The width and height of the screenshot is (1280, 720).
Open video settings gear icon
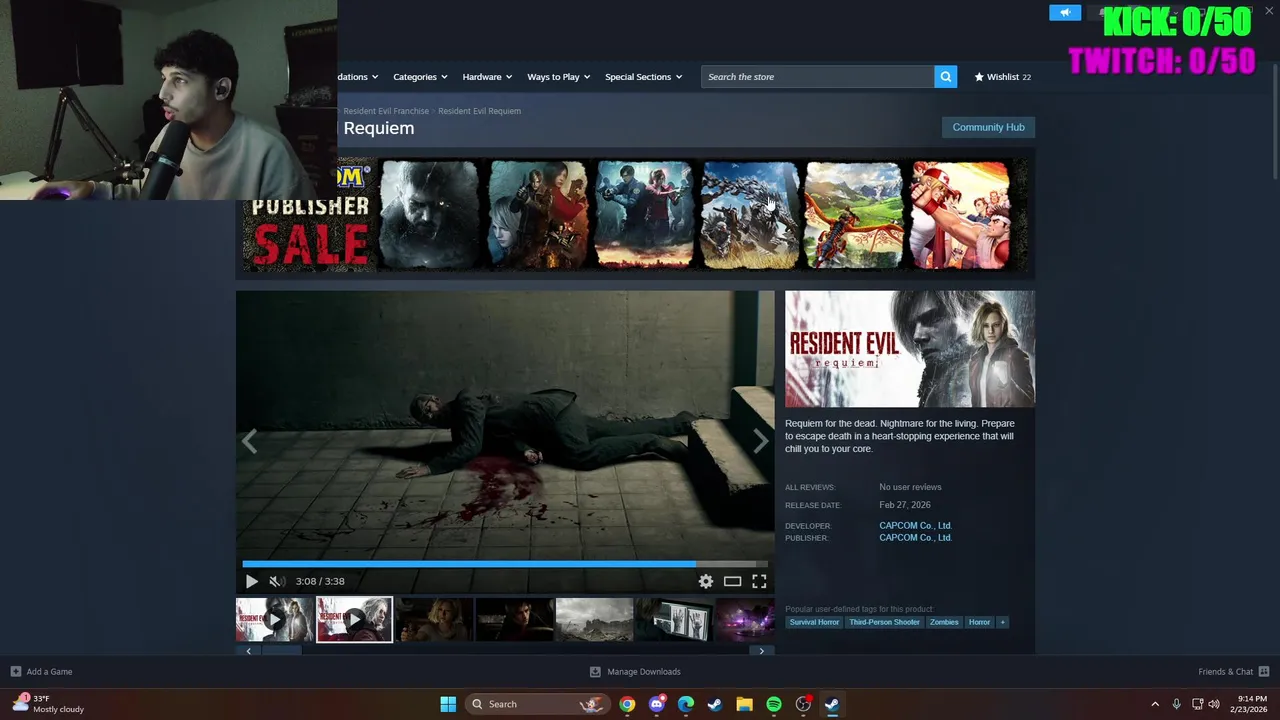pos(706,581)
